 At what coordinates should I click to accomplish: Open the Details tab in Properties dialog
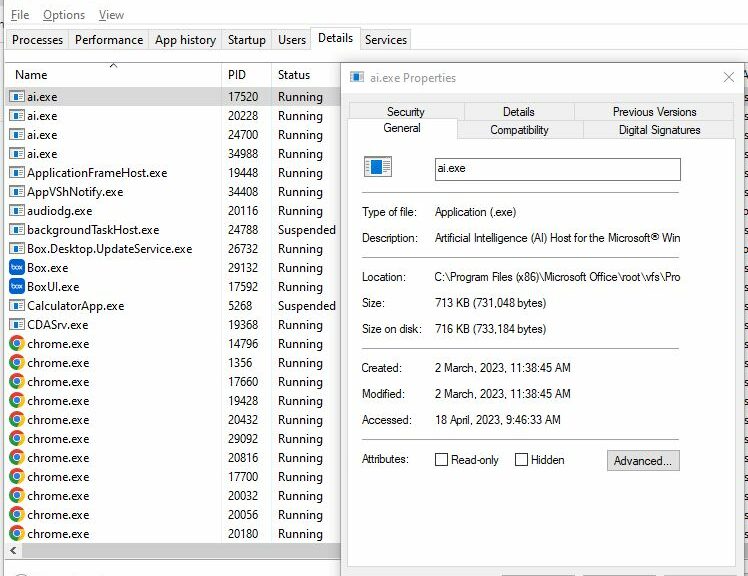coord(519,112)
